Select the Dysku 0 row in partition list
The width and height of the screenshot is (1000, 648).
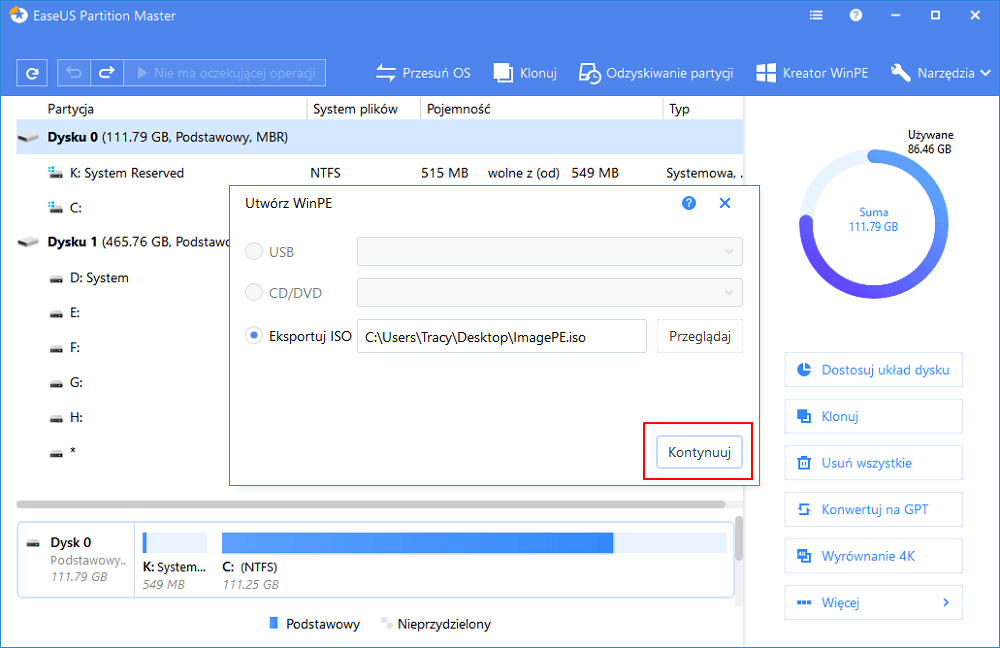[x=380, y=137]
